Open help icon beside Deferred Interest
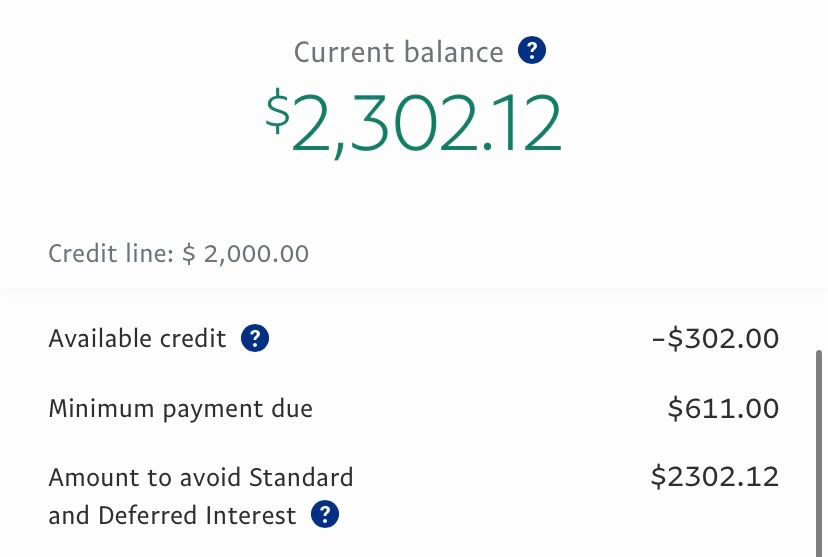Image resolution: width=828 pixels, height=557 pixels. (325, 515)
